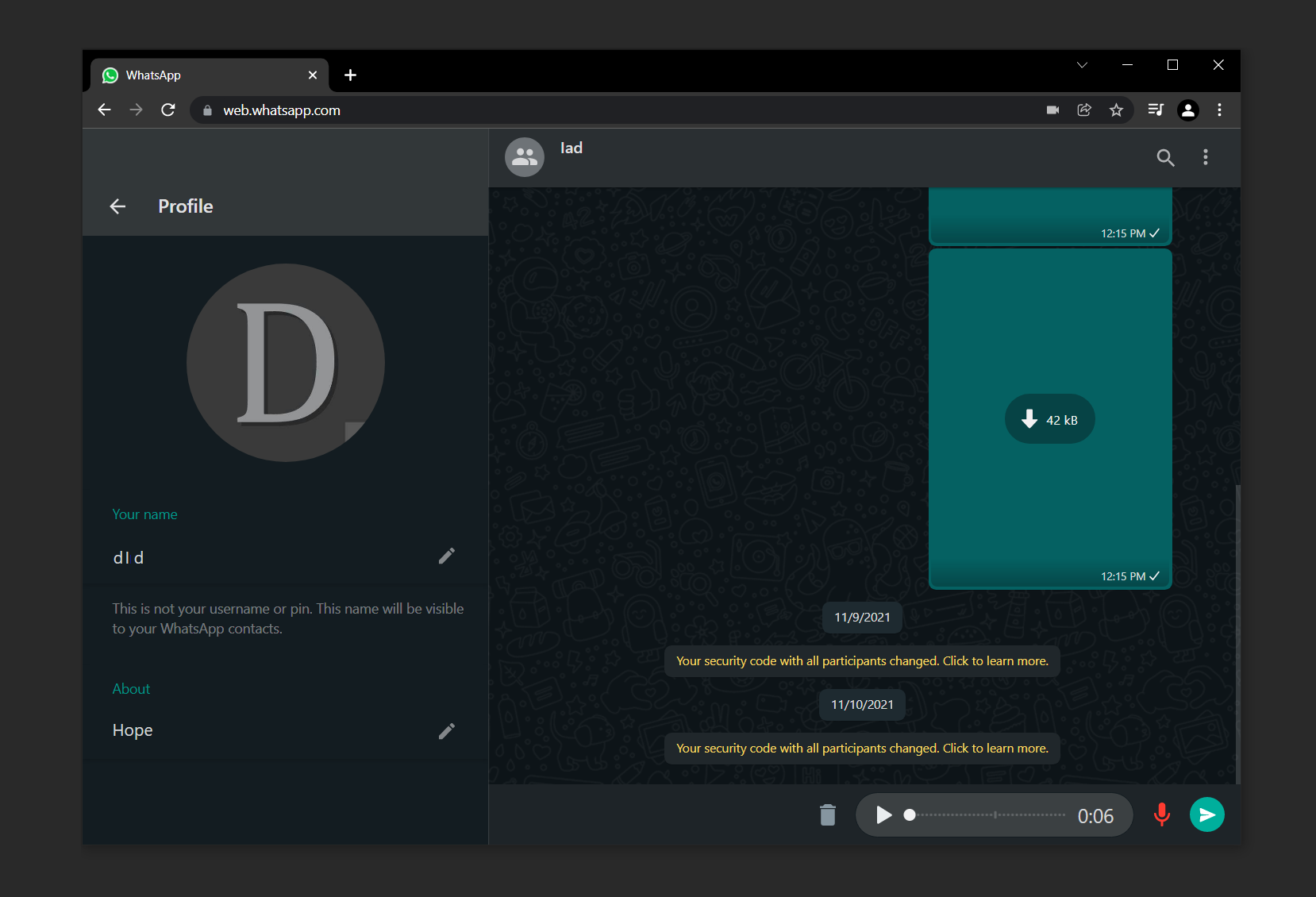The width and height of the screenshot is (1316, 897).
Task: Play the recorded voice message preview
Action: pos(883,815)
